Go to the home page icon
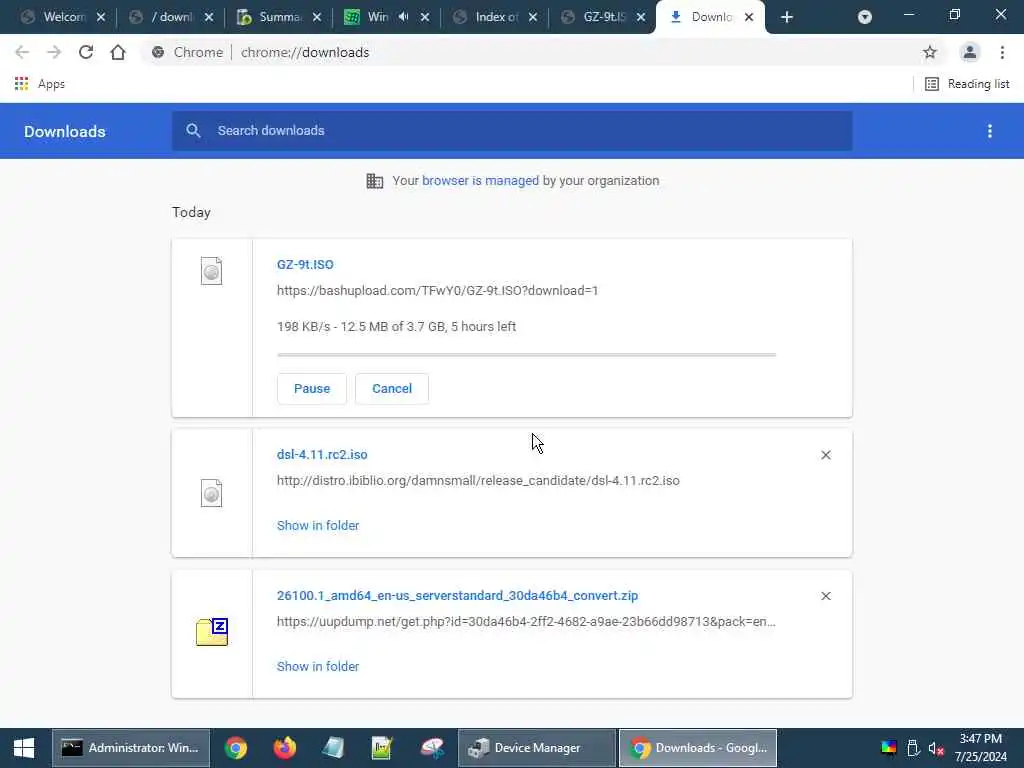Screen dimensions: 1024x768 (118, 52)
